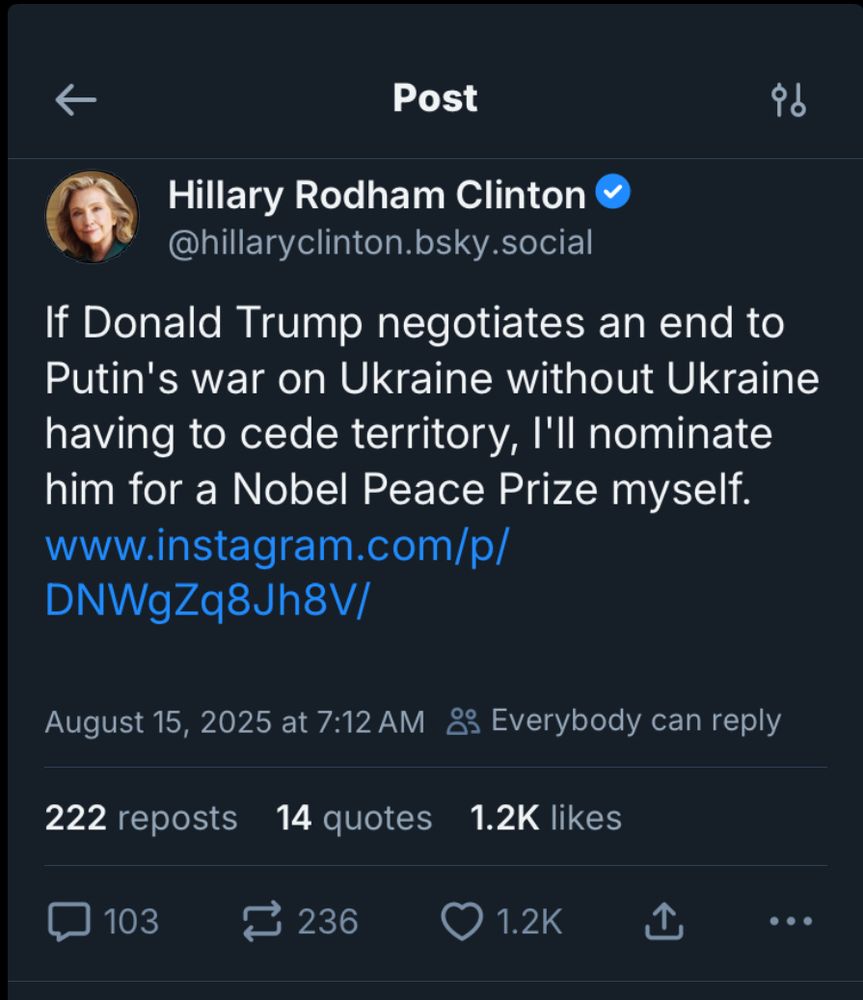Open repost menu showing 236

[x=263, y=921]
